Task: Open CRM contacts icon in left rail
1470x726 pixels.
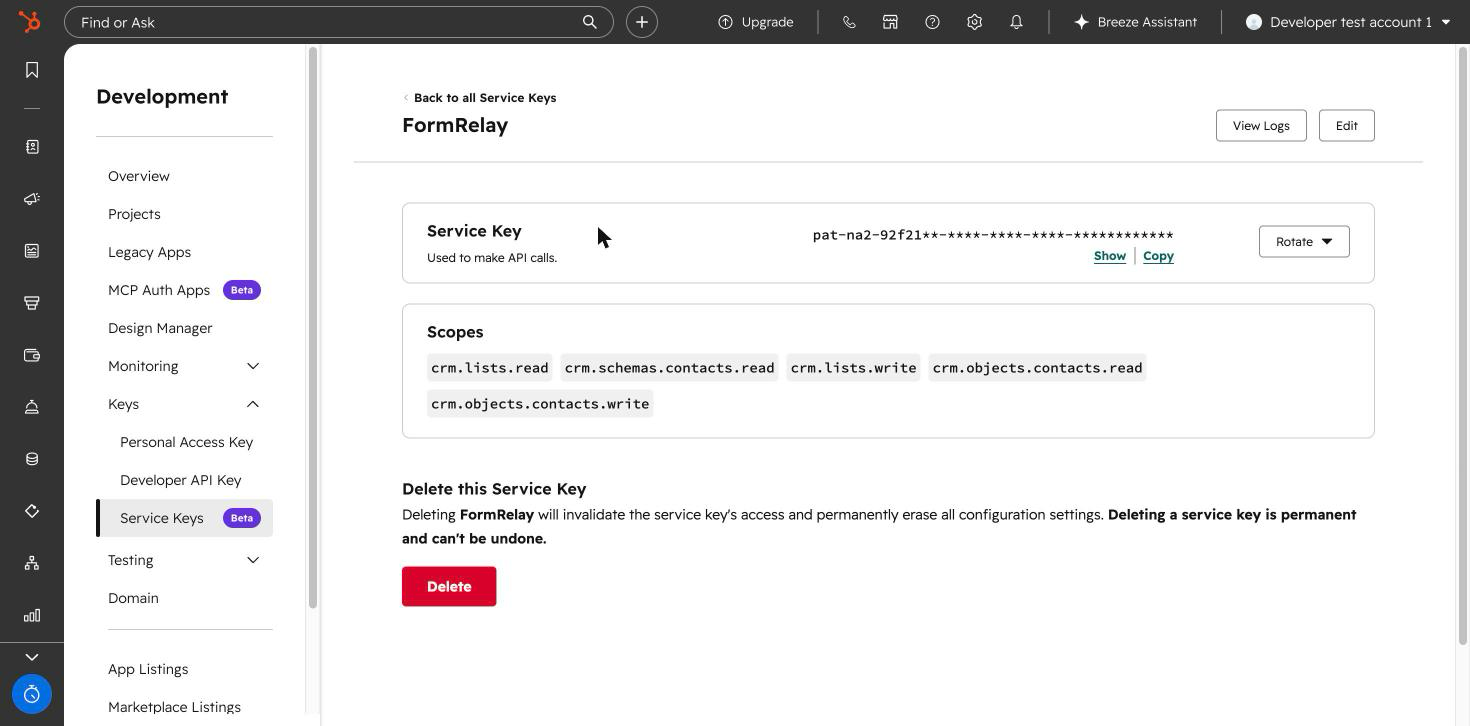Action: coord(32,147)
